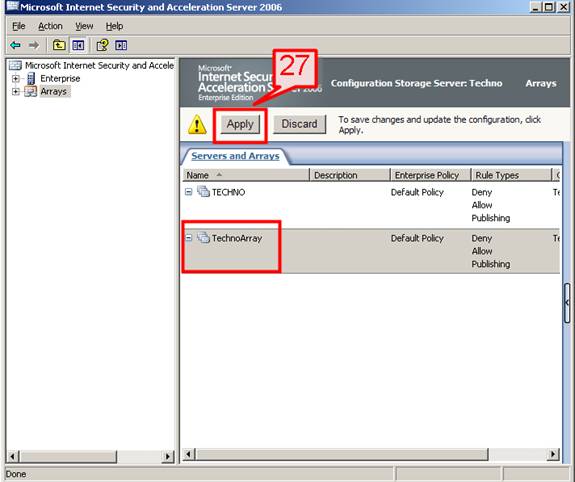The image size is (575, 482).
Task: Sort by Enterprise Policy column header
Action: point(431,175)
